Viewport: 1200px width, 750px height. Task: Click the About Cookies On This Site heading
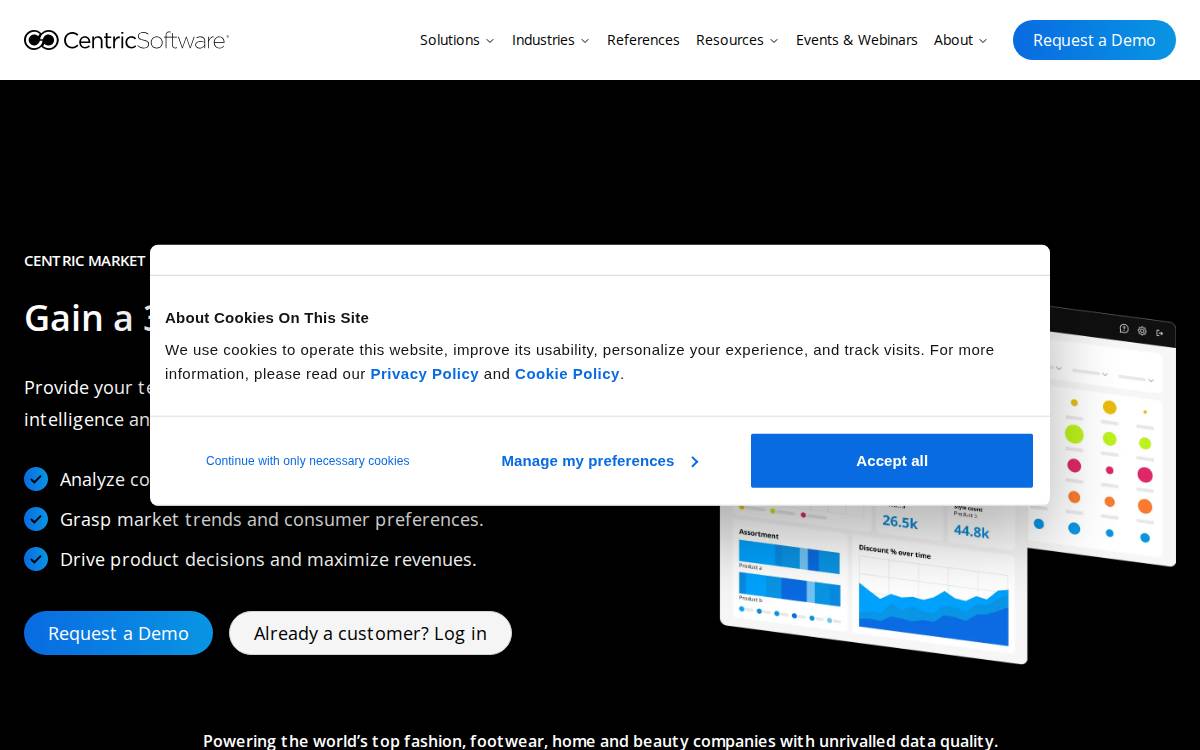(x=267, y=318)
